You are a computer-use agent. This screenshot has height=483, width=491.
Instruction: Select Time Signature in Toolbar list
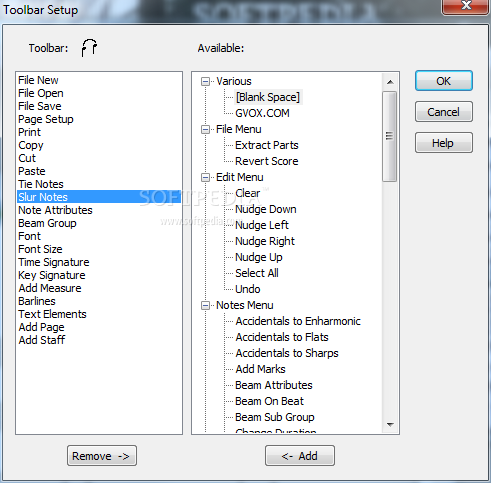pyautogui.click(x=99, y=262)
